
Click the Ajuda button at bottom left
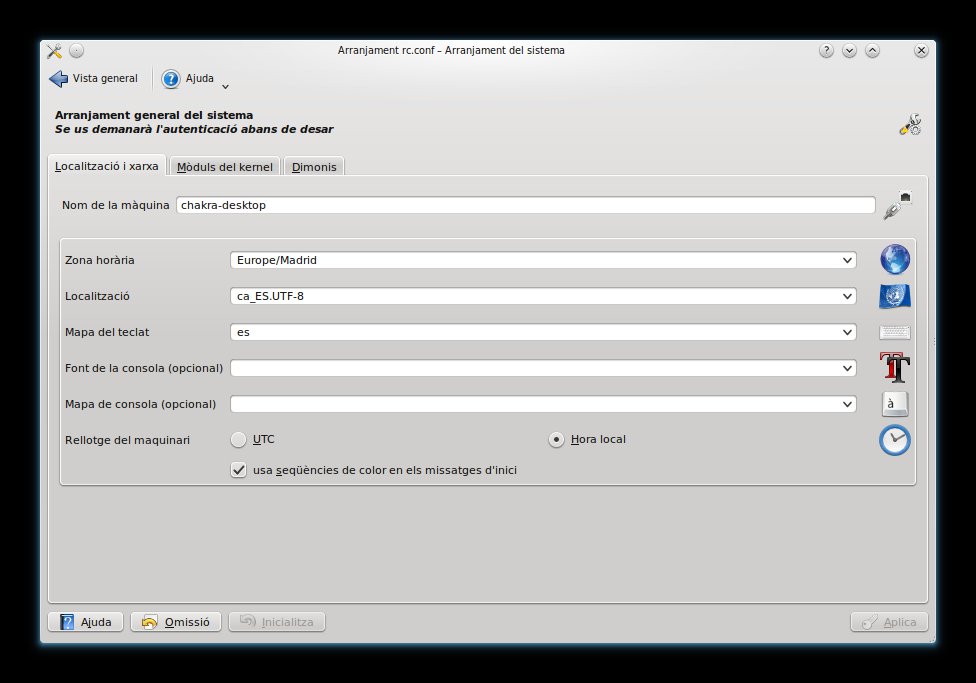pos(85,622)
